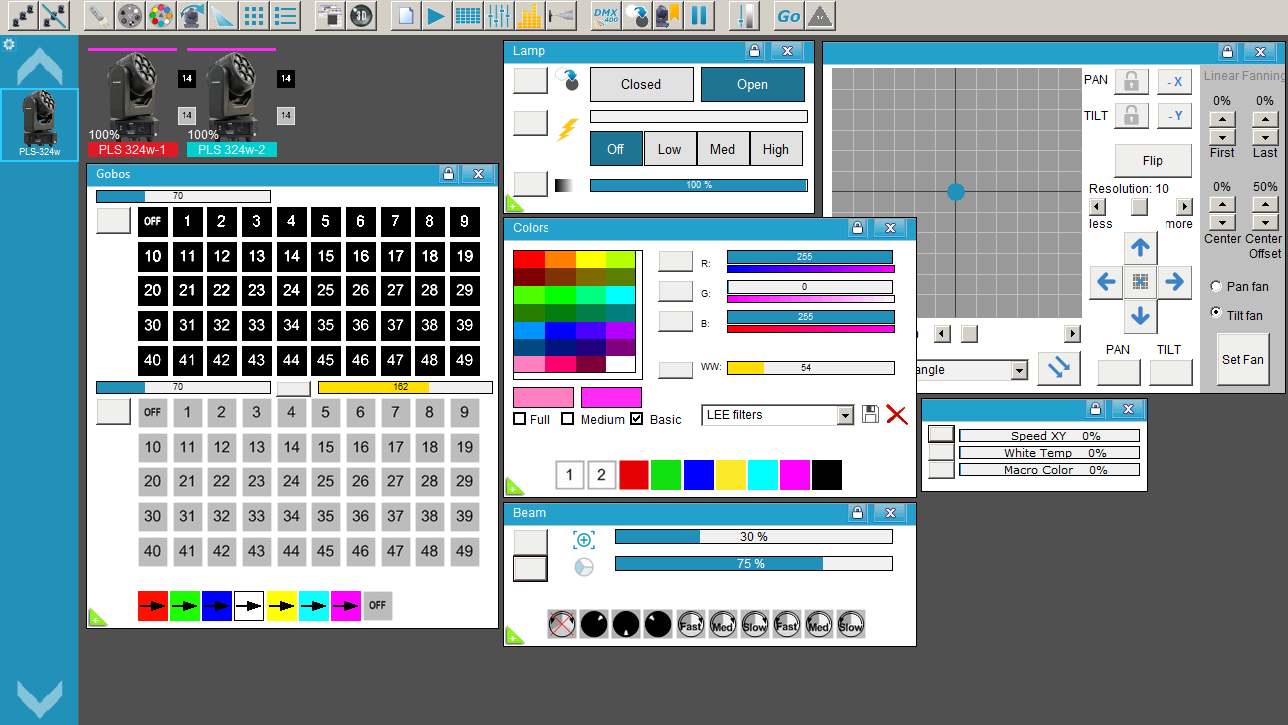Check the Medium palette checkbox

click(x=567, y=419)
